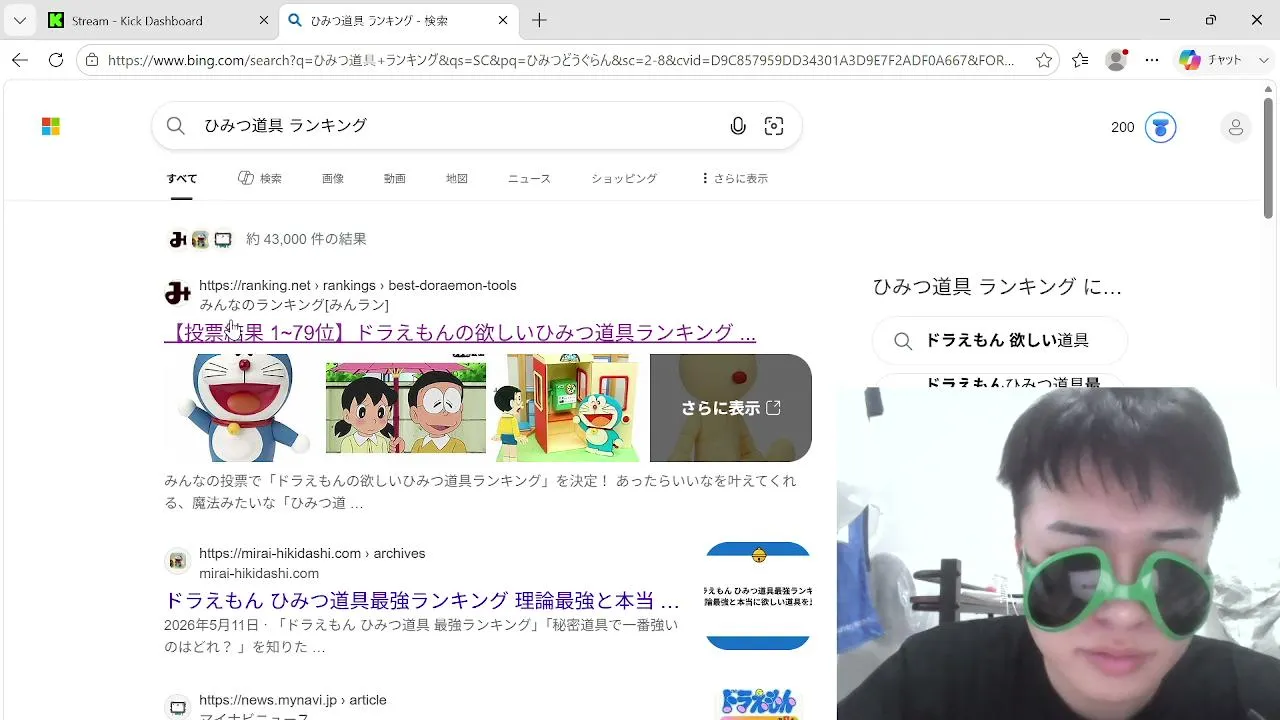Close the Stream - Kick Dashboard tab
The image size is (1280, 720).
pos(264,20)
